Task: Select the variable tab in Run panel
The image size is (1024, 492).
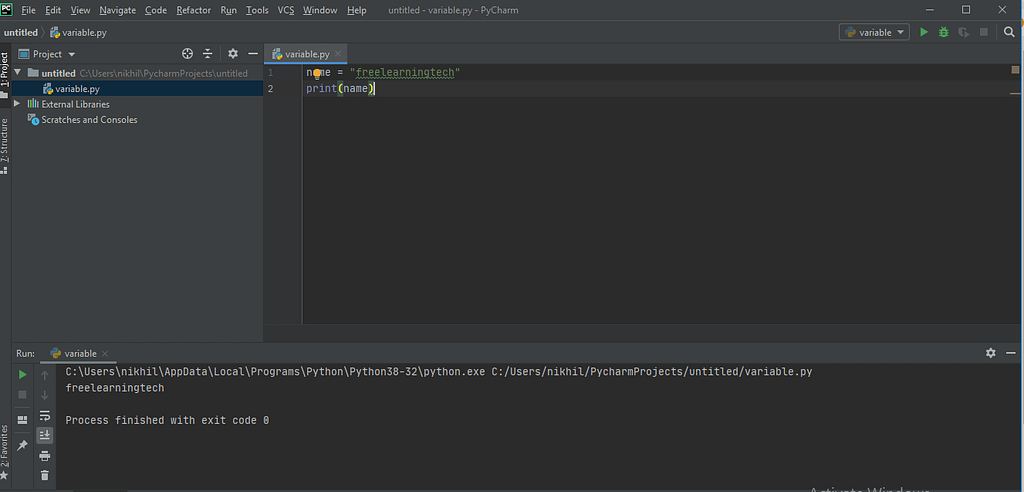Action: 80,353
